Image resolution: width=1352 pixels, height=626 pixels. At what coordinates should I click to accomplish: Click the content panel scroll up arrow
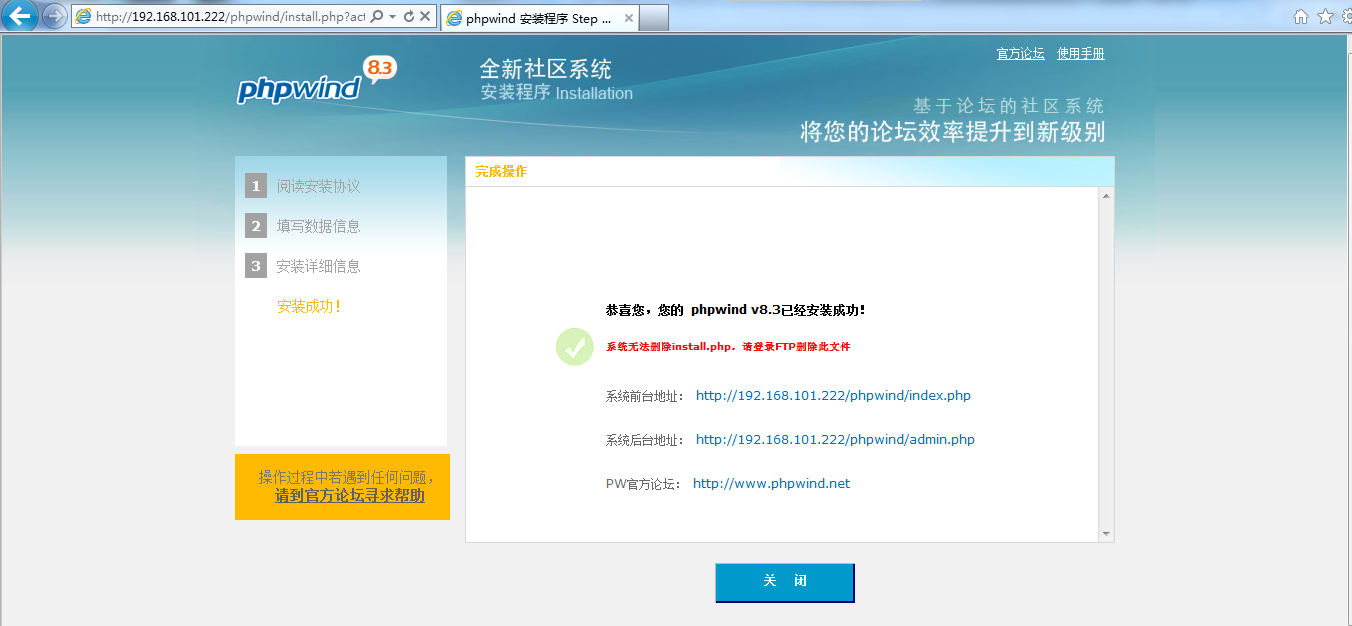click(x=1106, y=196)
